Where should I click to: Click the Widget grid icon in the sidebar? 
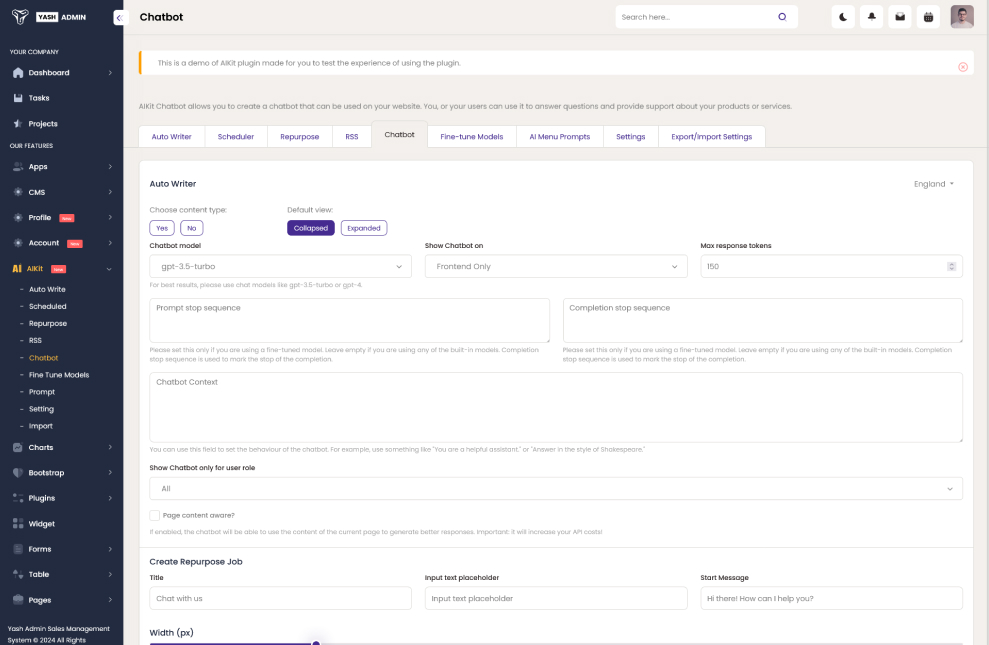18,524
